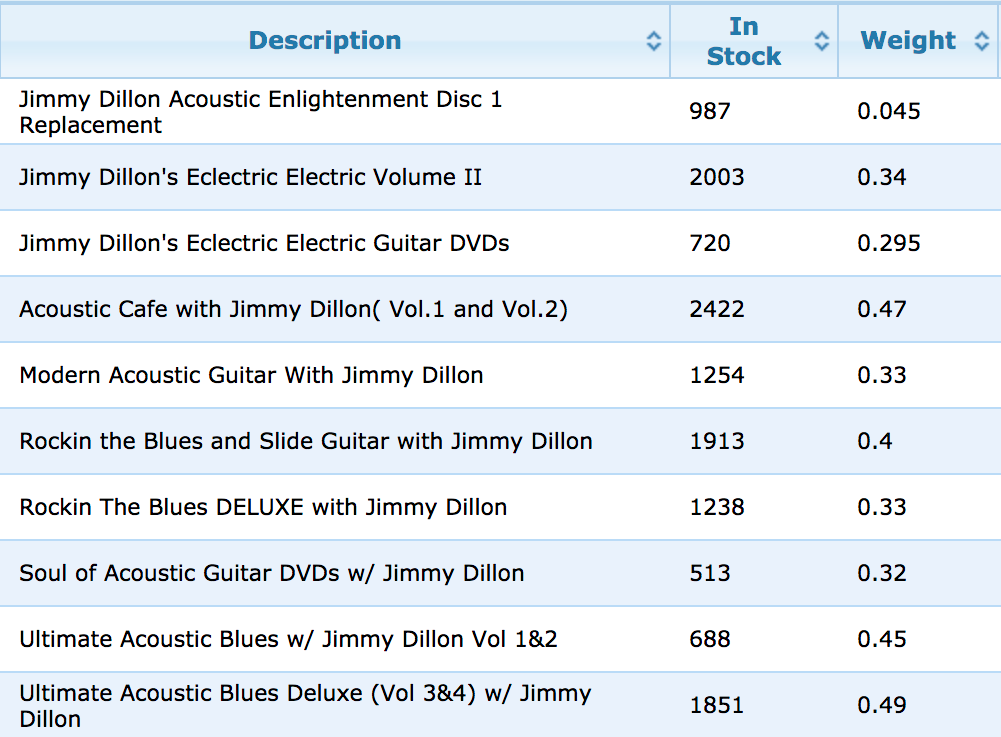Sort by the Description sort arrows icon

(x=653, y=41)
